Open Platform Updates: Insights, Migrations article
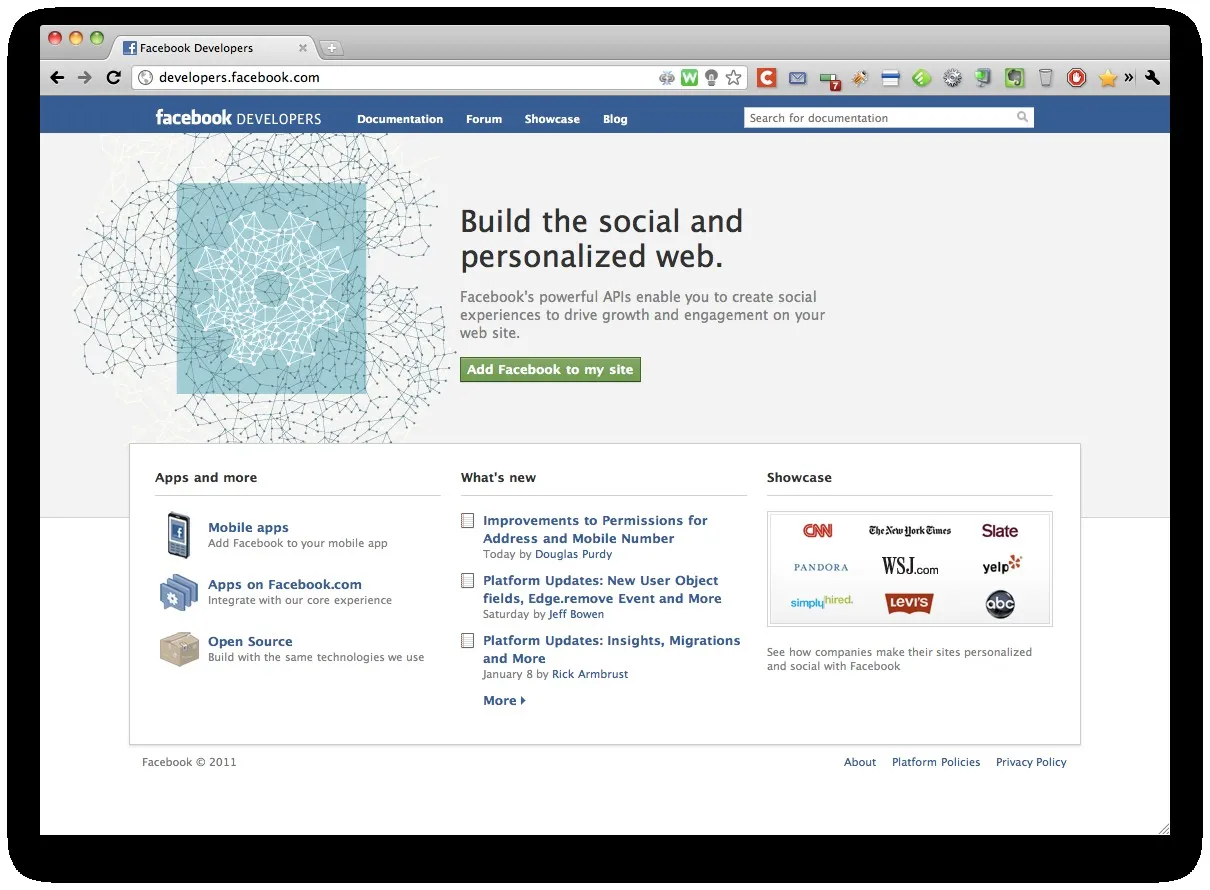Image resolution: width=1210 pixels, height=890 pixels. click(612, 650)
